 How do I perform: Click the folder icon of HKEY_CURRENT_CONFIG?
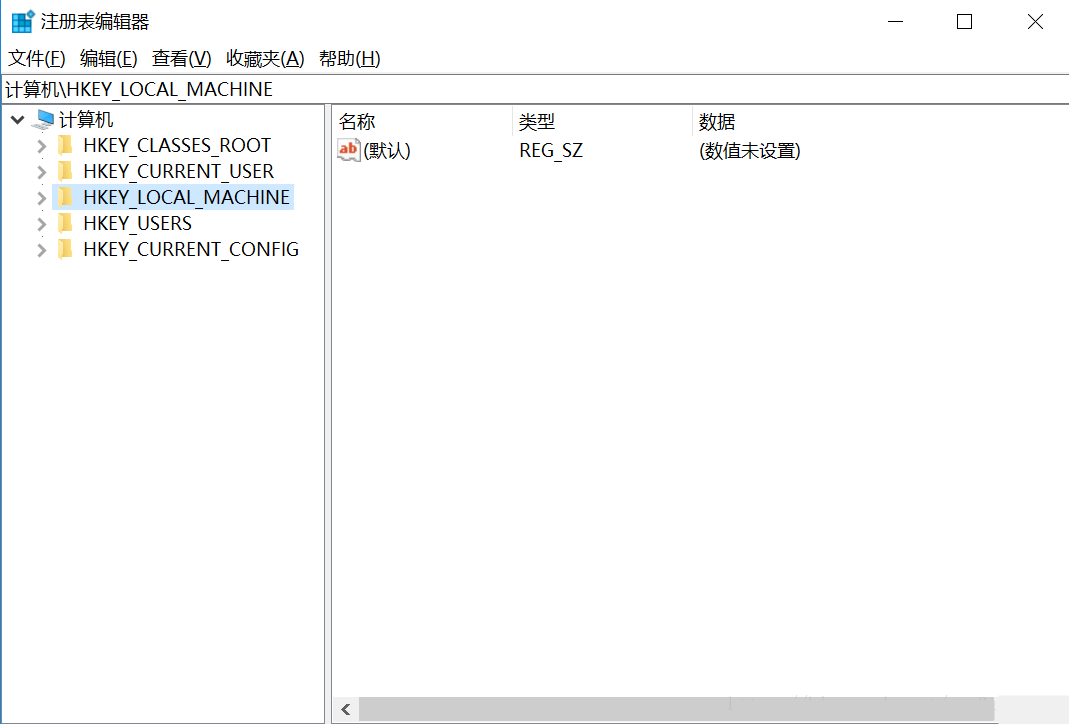coord(64,248)
